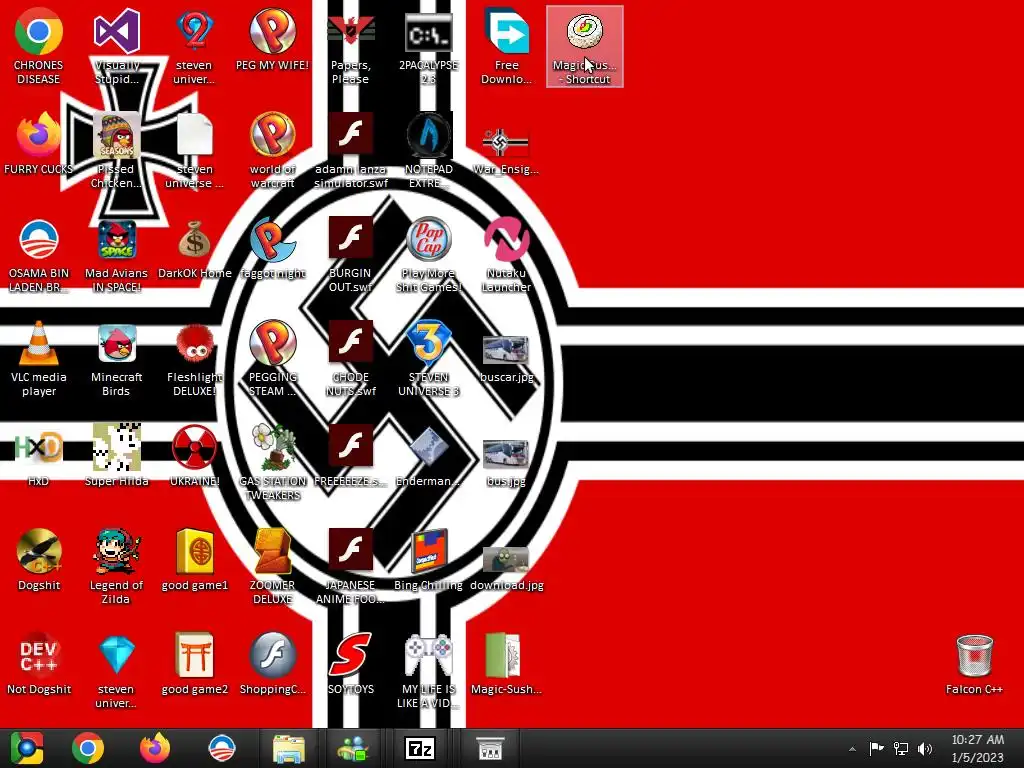Select the highlighted Magic Sus... - Shortcut icon

[584, 46]
